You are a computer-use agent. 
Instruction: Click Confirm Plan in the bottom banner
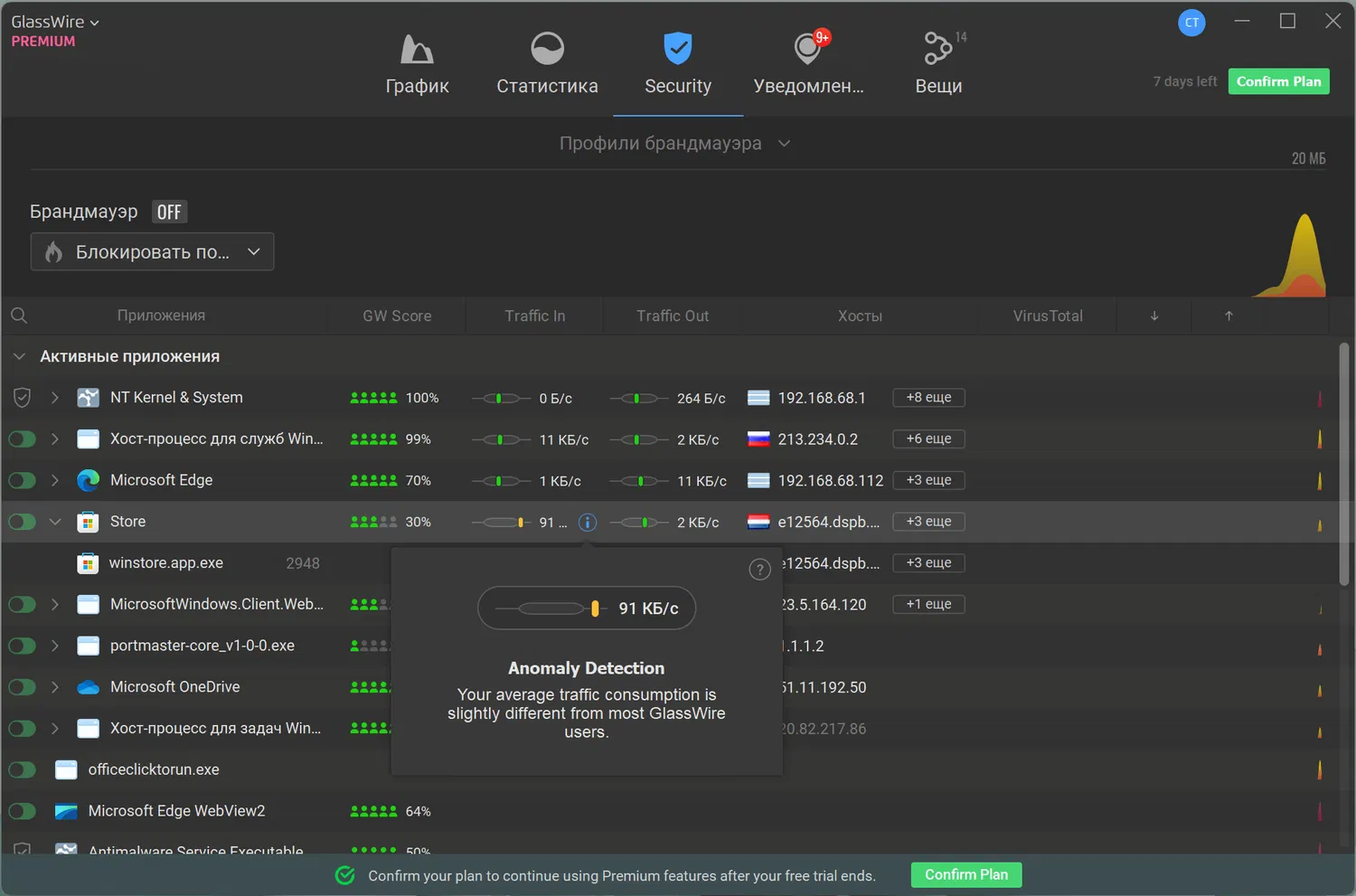(x=966, y=874)
